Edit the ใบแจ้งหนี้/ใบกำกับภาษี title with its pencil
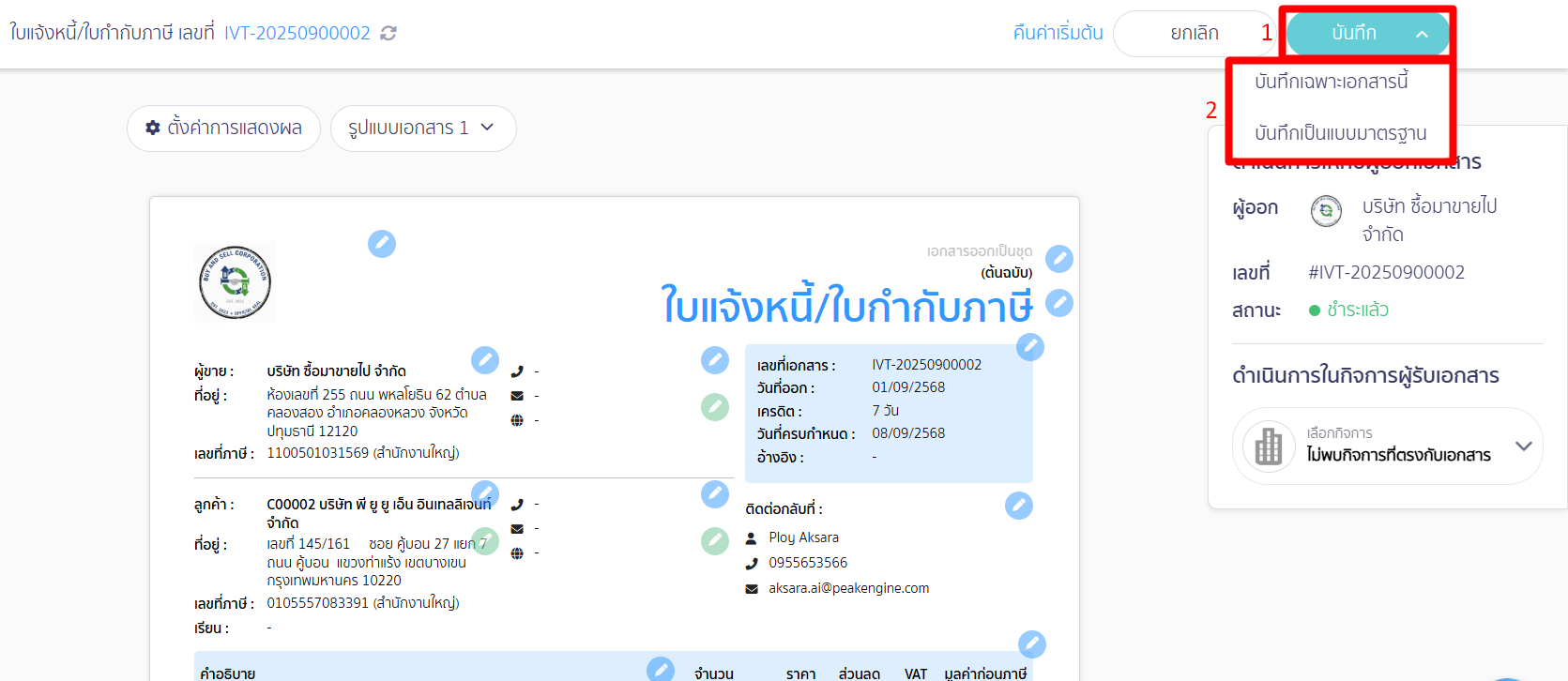The height and width of the screenshot is (681, 1568). [x=1059, y=303]
